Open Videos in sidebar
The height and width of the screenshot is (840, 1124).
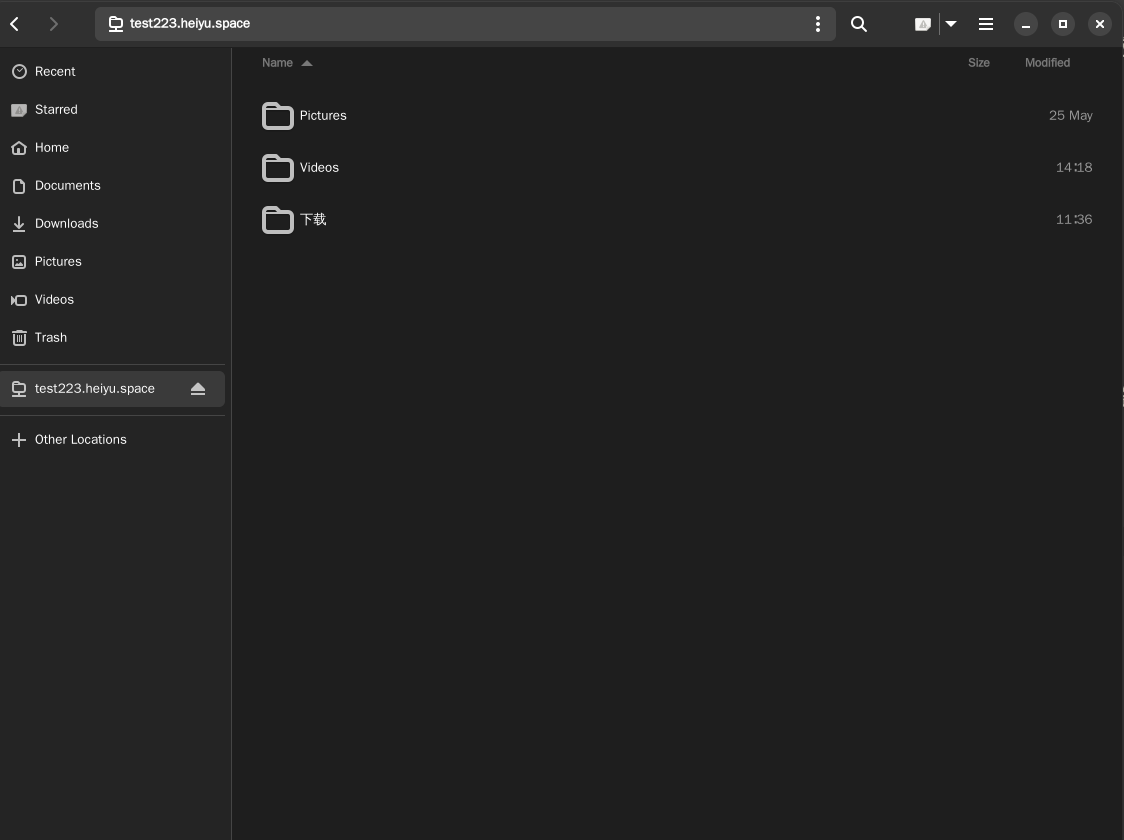[x=113, y=300]
